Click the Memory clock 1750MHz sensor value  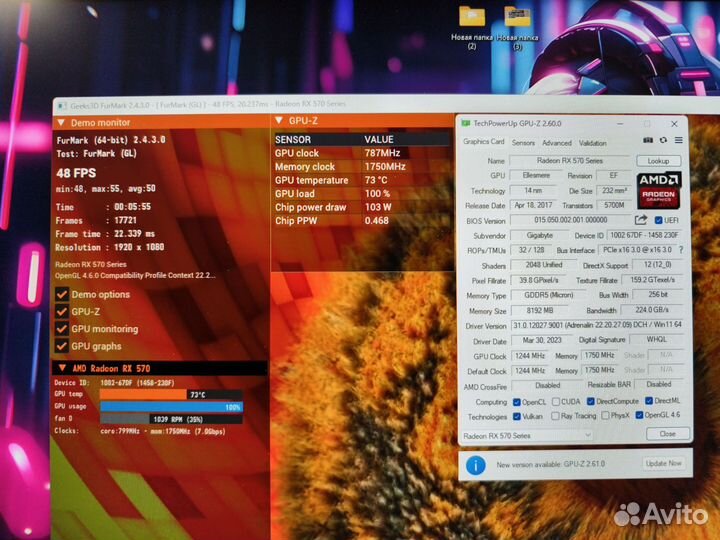pyautogui.click(x=385, y=167)
